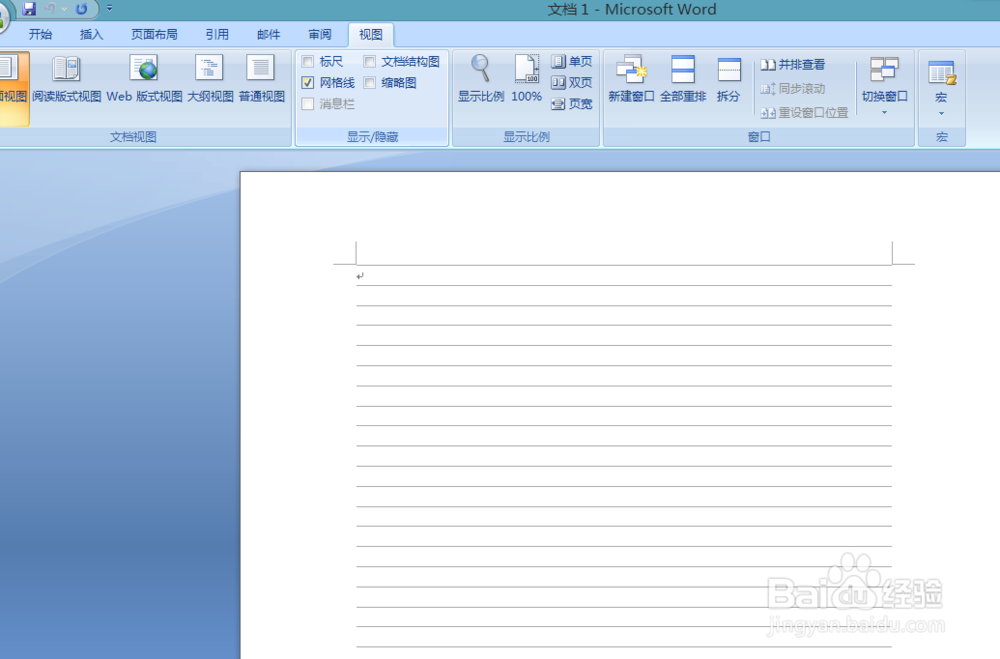Viewport: 1000px width, 659px height.
Task: Open the Undo history dropdown arrow
Action: click(64, 9)
